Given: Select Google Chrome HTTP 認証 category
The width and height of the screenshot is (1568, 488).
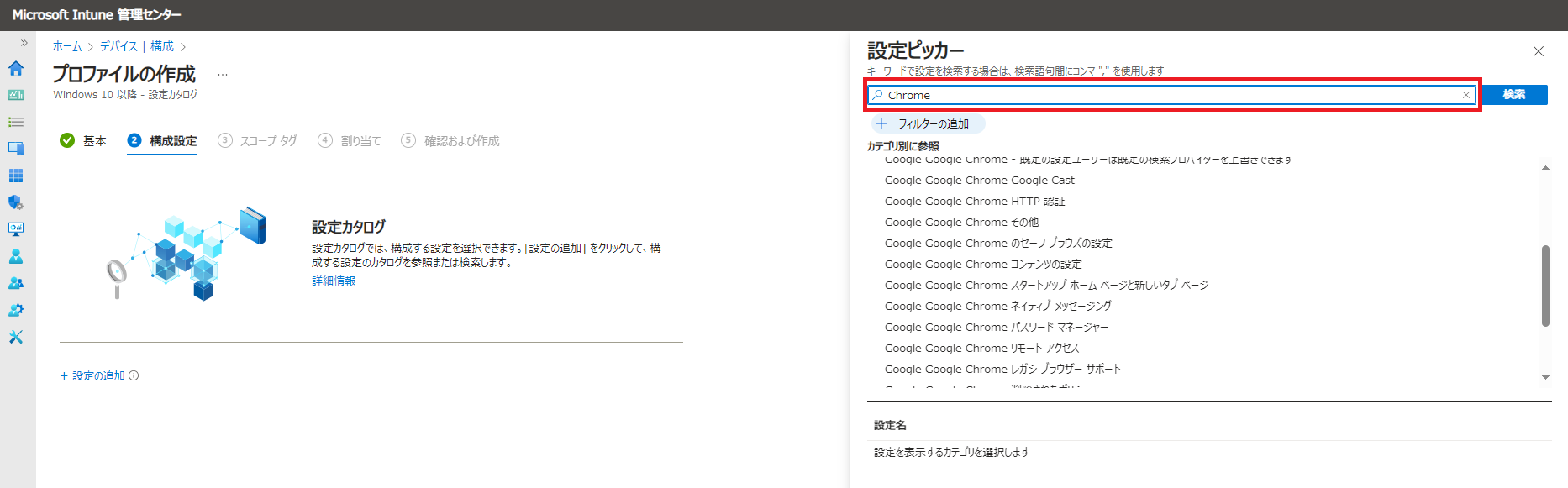Looking at the screenshot, I should (x=975, y=201).
